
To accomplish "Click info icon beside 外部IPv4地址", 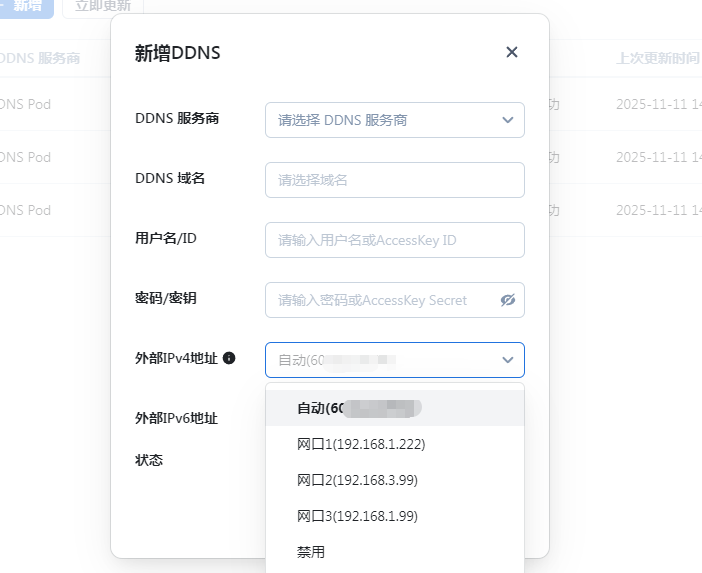I will point(229,358).
